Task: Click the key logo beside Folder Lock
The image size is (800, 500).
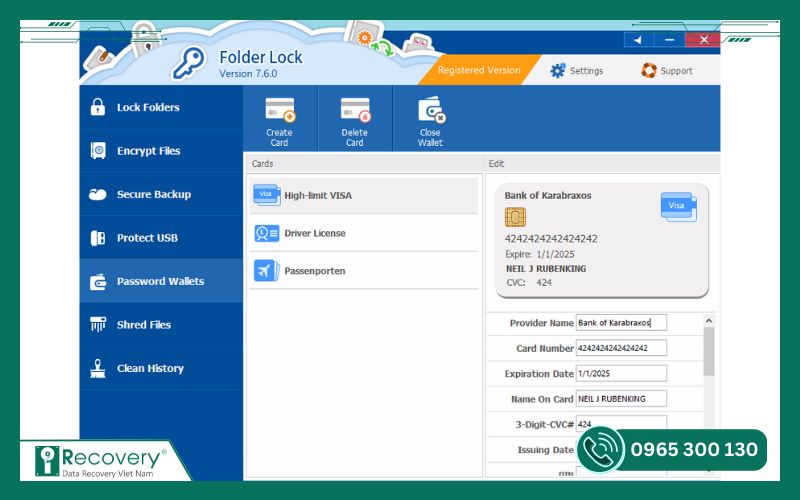Action: pos(188,63)
